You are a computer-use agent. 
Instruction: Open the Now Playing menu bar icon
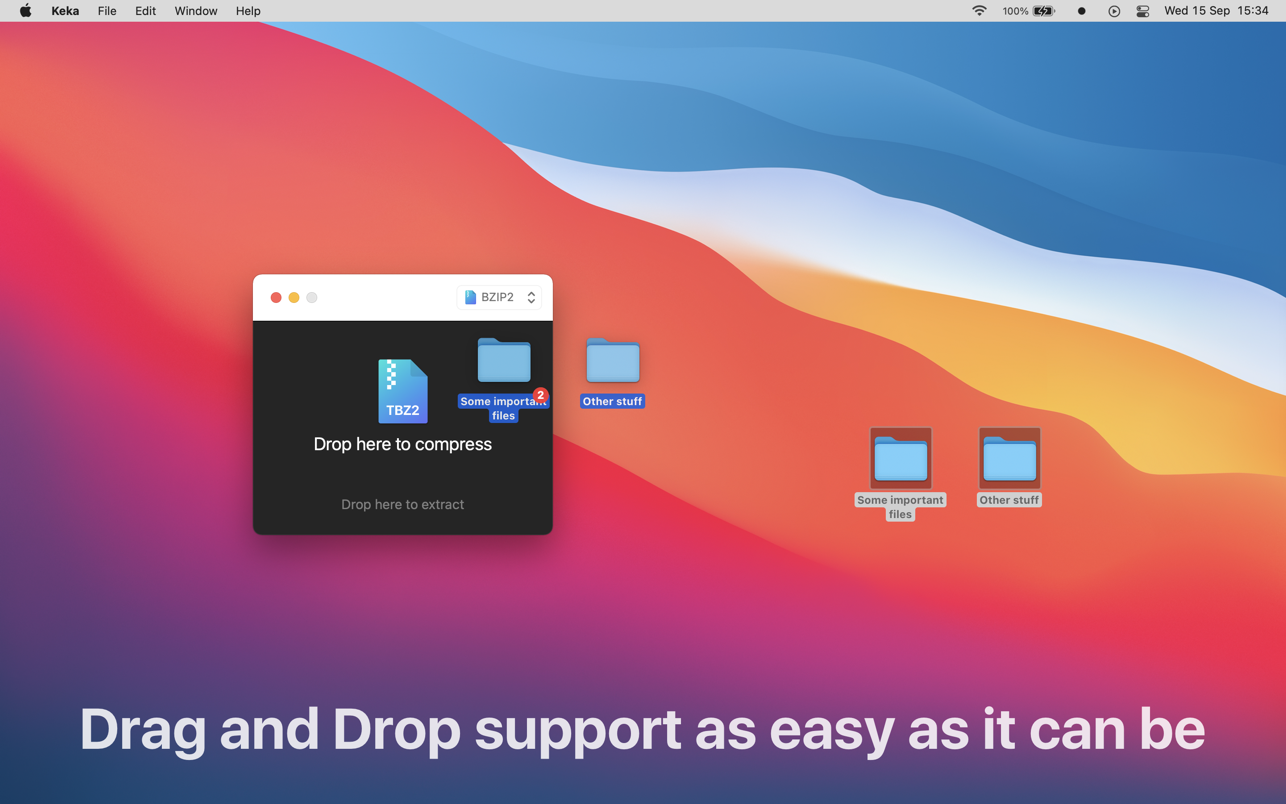[1113, 11]
